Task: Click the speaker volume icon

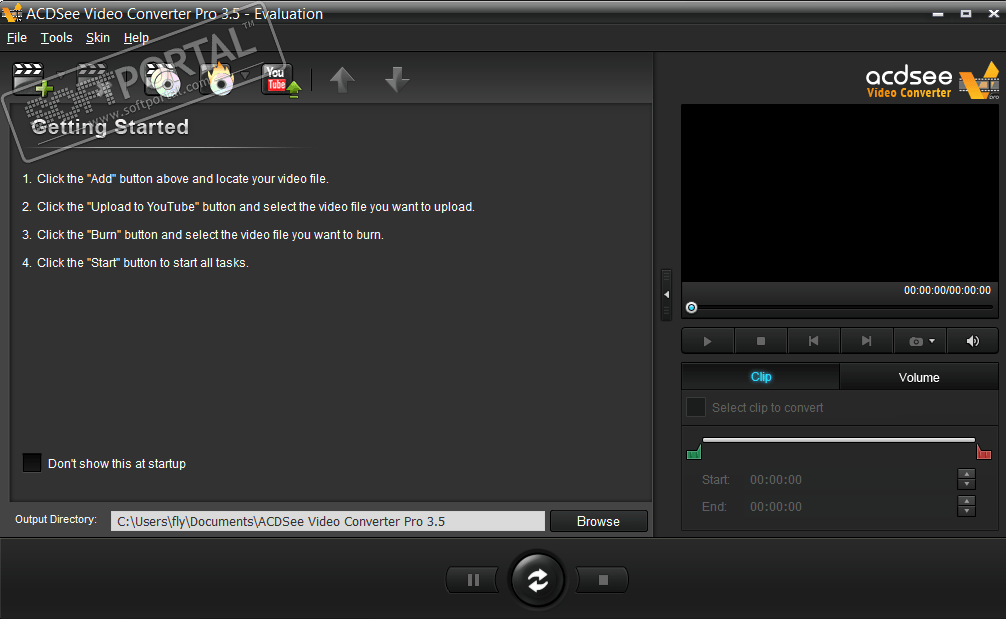Action: [x=973, y=341]
